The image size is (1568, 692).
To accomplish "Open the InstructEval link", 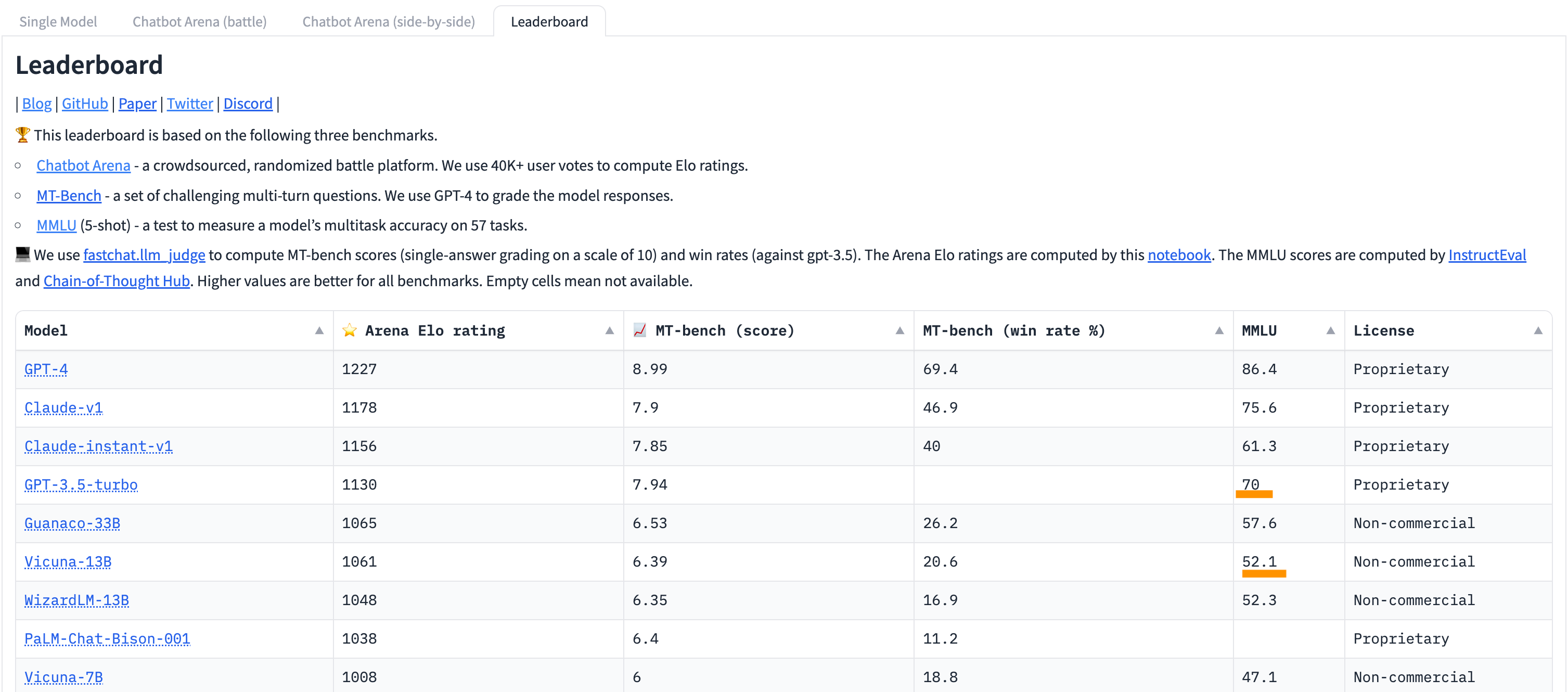I will tap(1487, 255).
